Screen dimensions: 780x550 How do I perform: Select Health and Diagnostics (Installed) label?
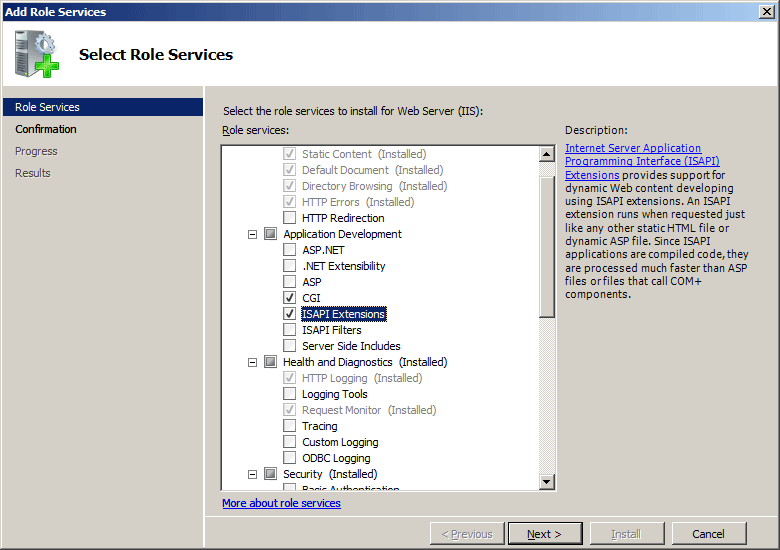(x=365, y=362)
